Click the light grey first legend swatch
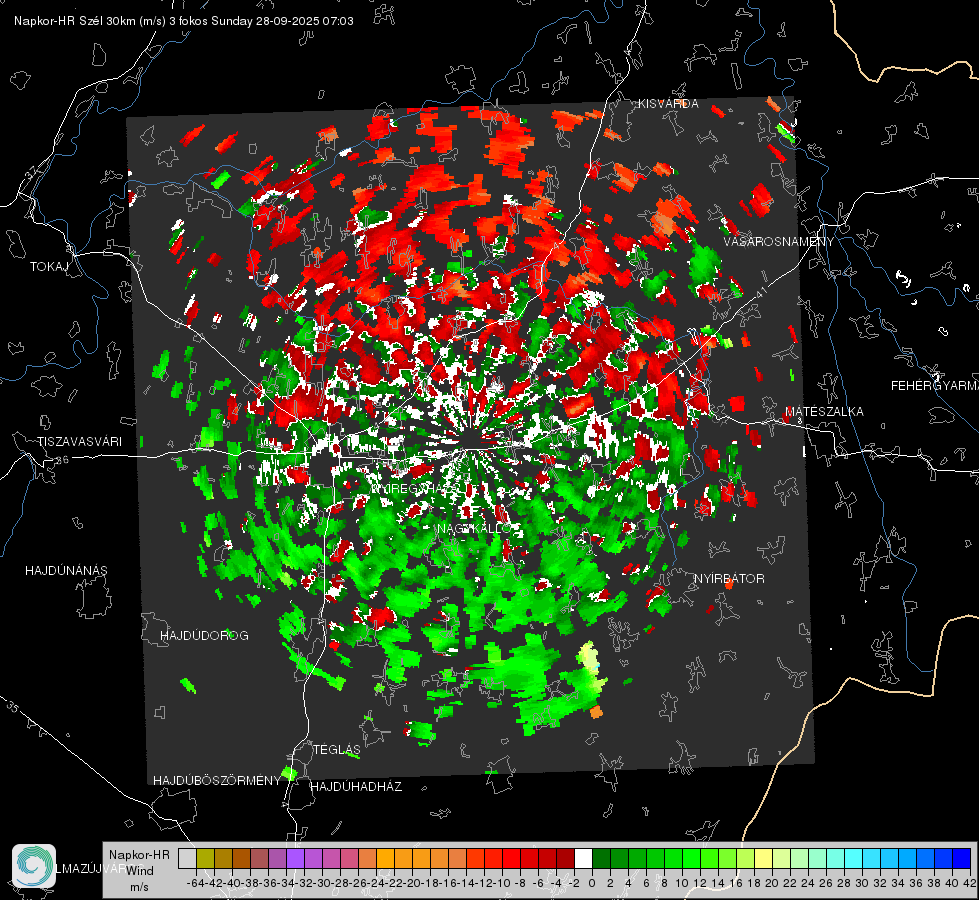 (x=187, y=858)
